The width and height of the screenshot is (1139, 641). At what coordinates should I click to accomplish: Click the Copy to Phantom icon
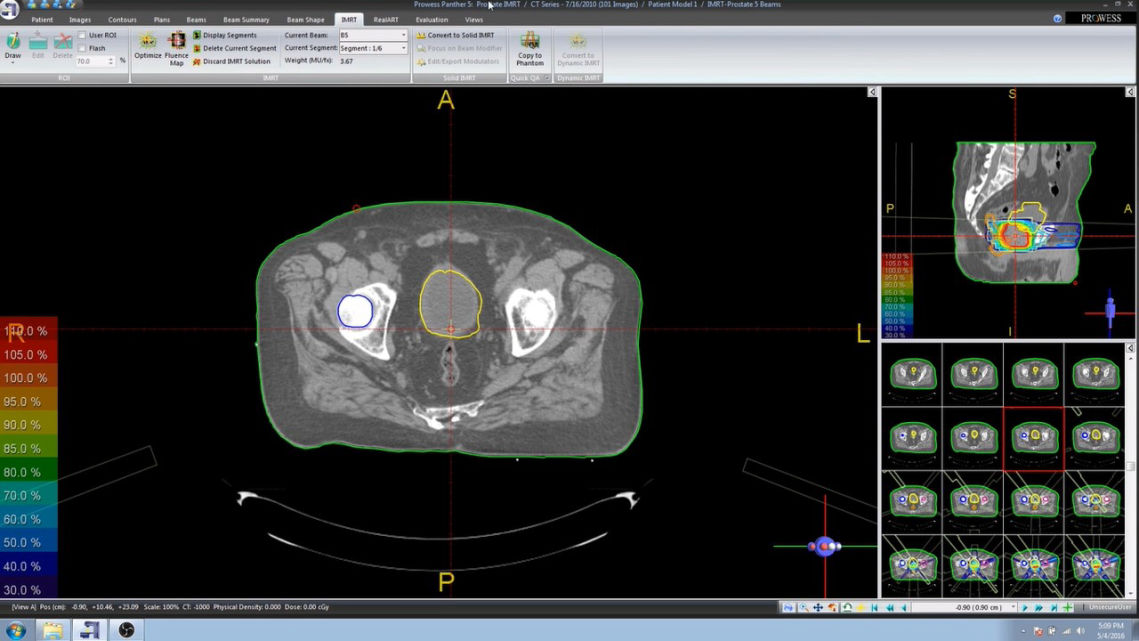530,45
